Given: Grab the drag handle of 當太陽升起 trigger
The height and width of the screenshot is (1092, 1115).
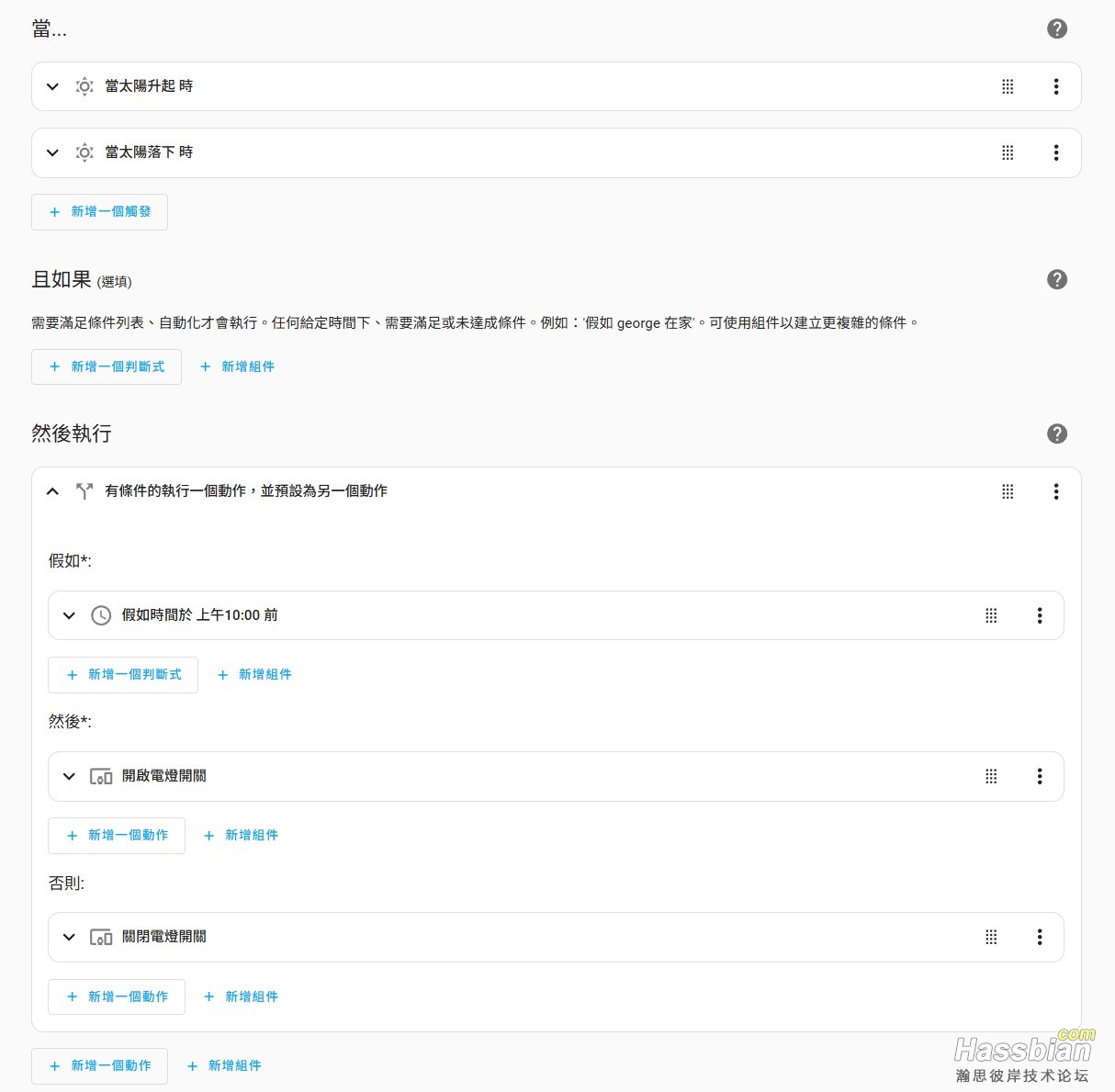Looking at the screenshot, I should (1008, 86).
